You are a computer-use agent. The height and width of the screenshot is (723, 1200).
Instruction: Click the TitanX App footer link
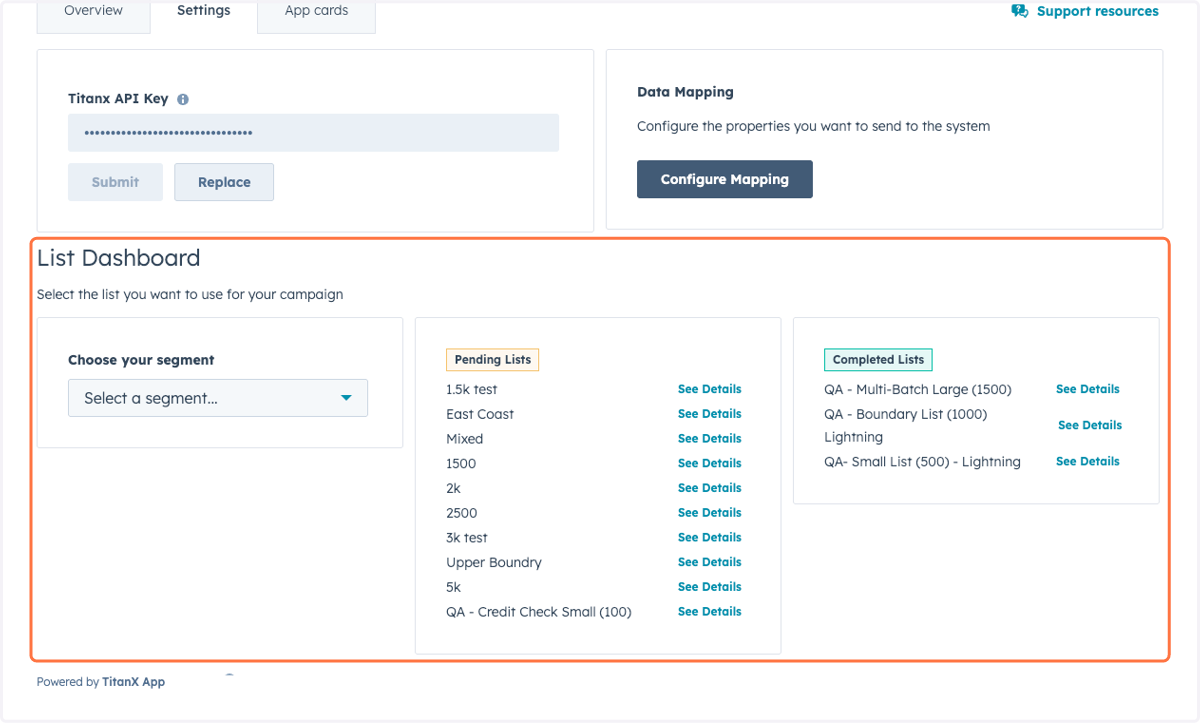coord(133,682)
